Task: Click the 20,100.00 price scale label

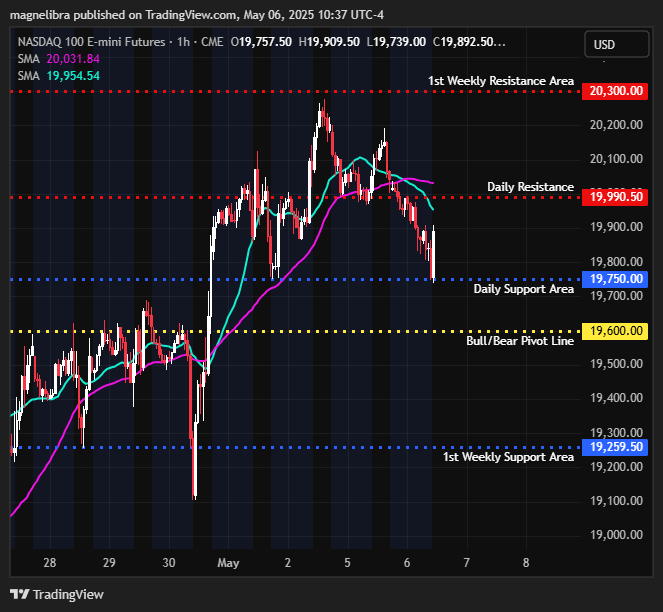Action: click(616, 159)
